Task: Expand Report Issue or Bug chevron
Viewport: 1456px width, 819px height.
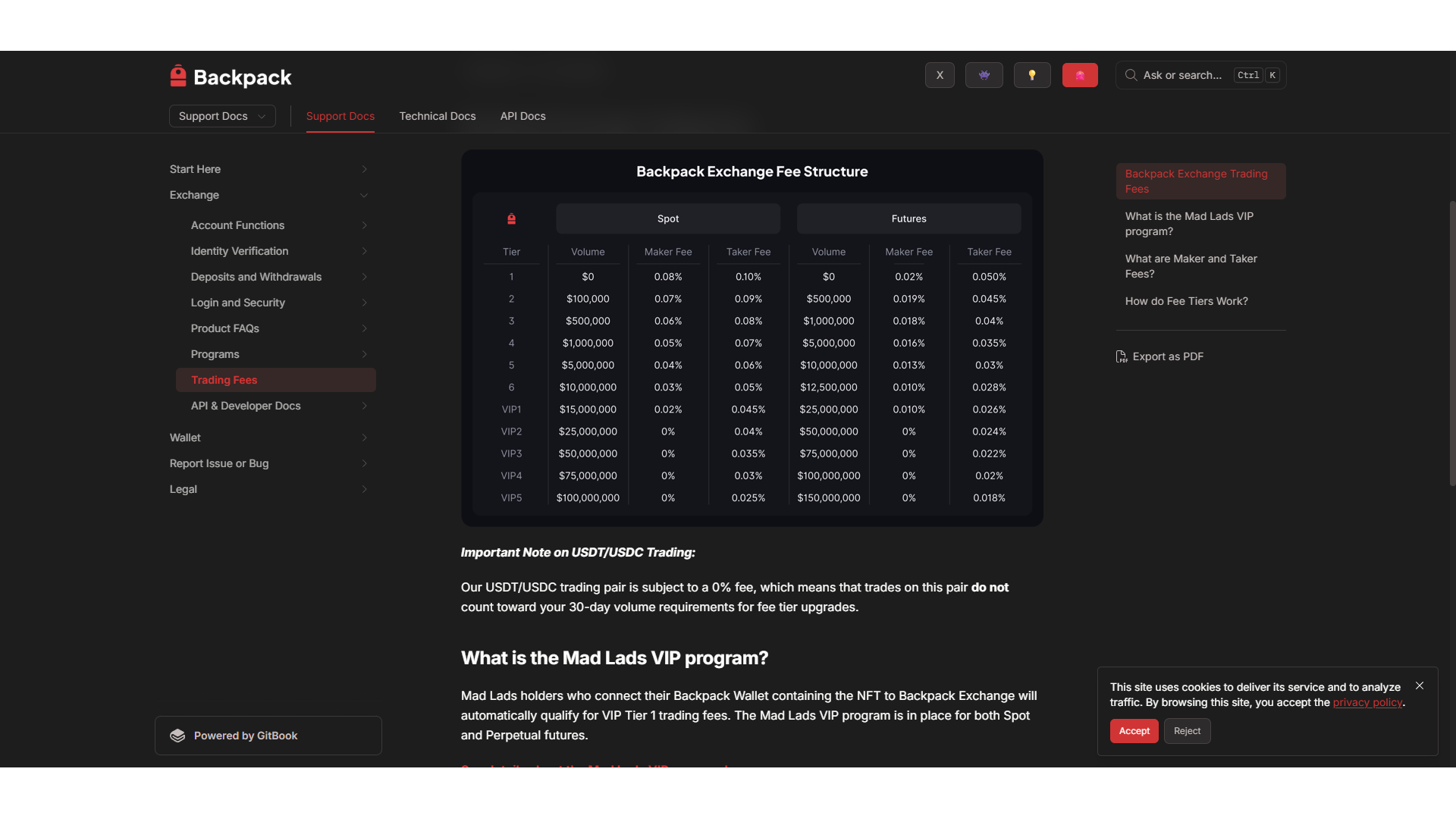Action: (364, 463)
